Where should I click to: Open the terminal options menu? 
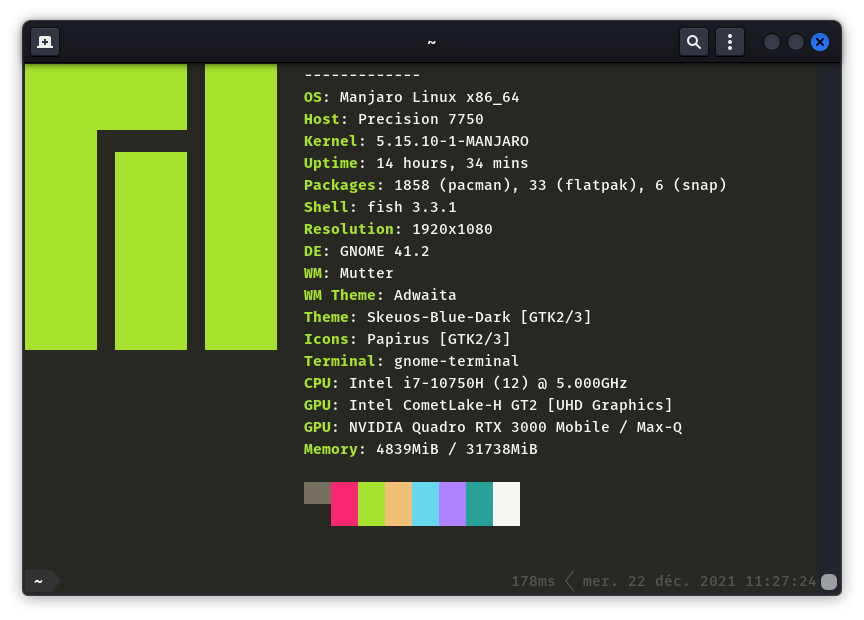click(729, 41)
